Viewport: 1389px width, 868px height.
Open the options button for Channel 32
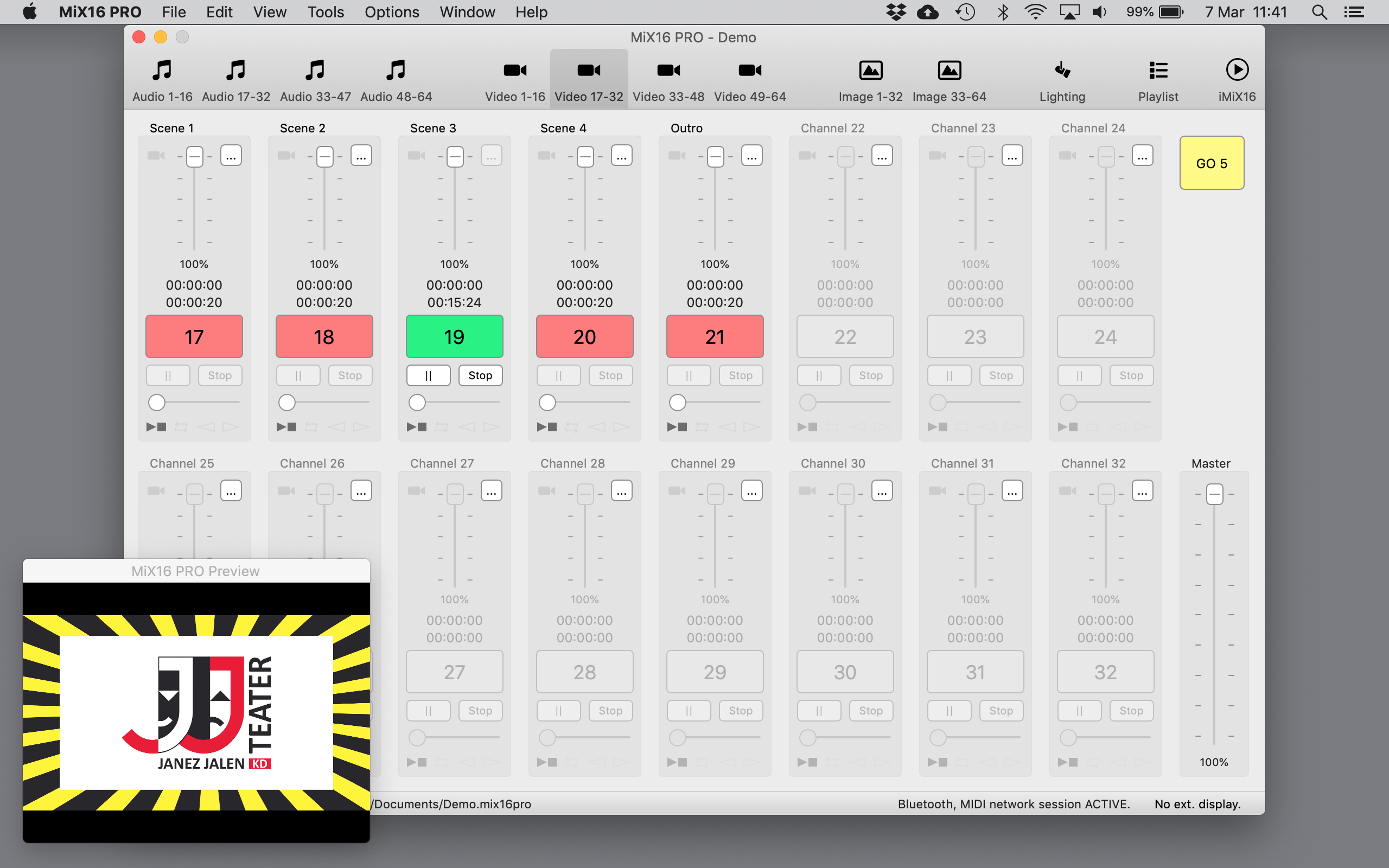point(1142,492)
